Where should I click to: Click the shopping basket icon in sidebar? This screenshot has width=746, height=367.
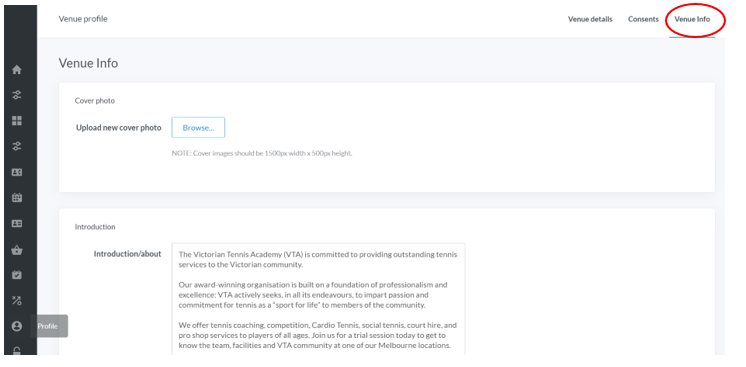(17, 250)
